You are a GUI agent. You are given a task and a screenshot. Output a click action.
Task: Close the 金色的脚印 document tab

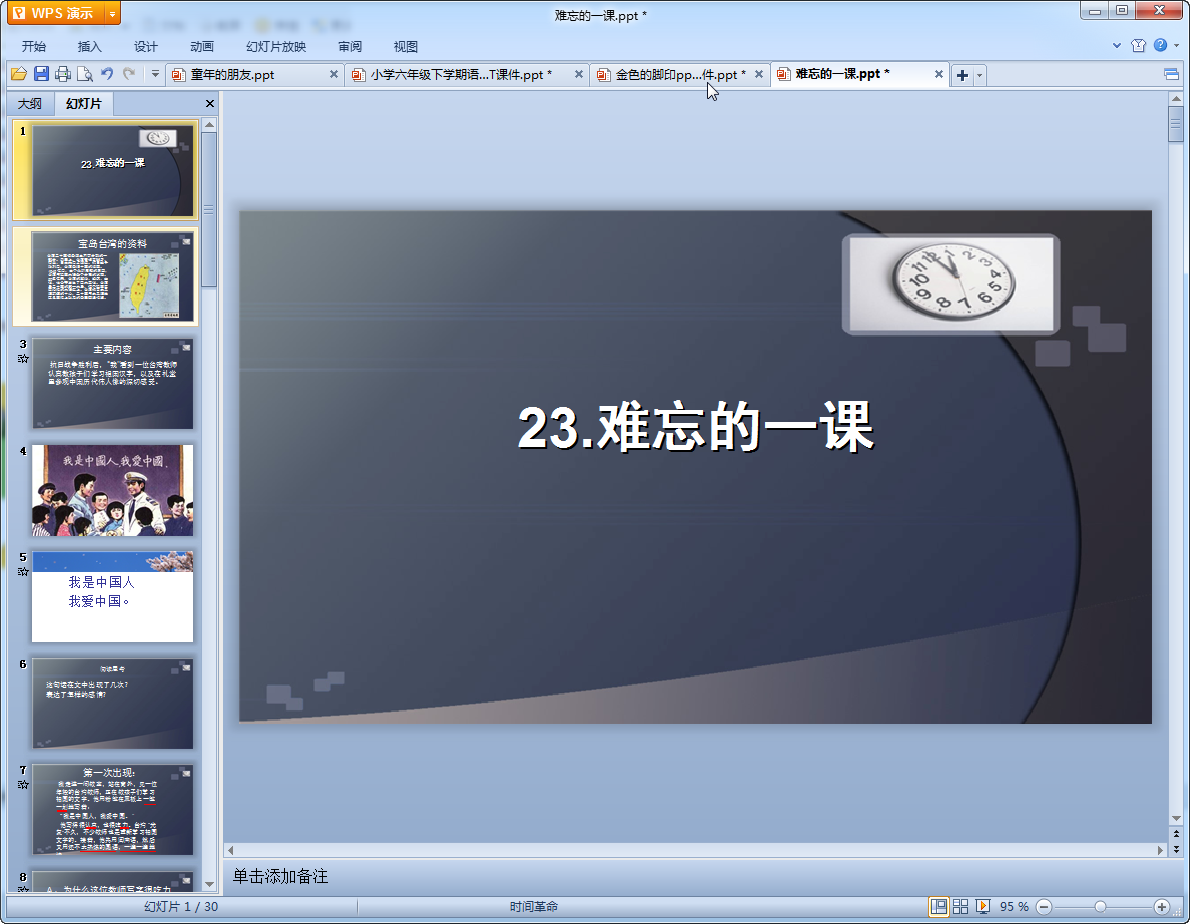(759, 74)
